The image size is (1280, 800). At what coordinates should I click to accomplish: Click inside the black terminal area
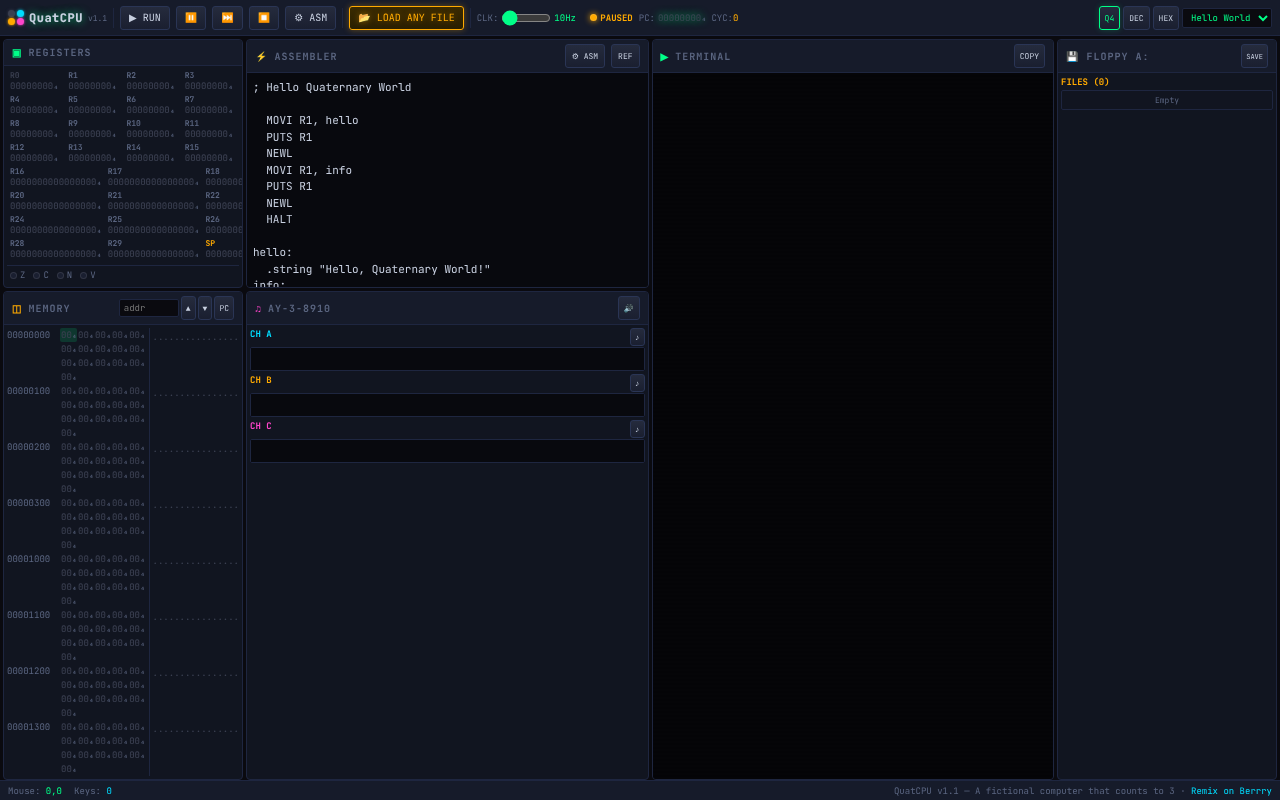[x=853, y=425]
